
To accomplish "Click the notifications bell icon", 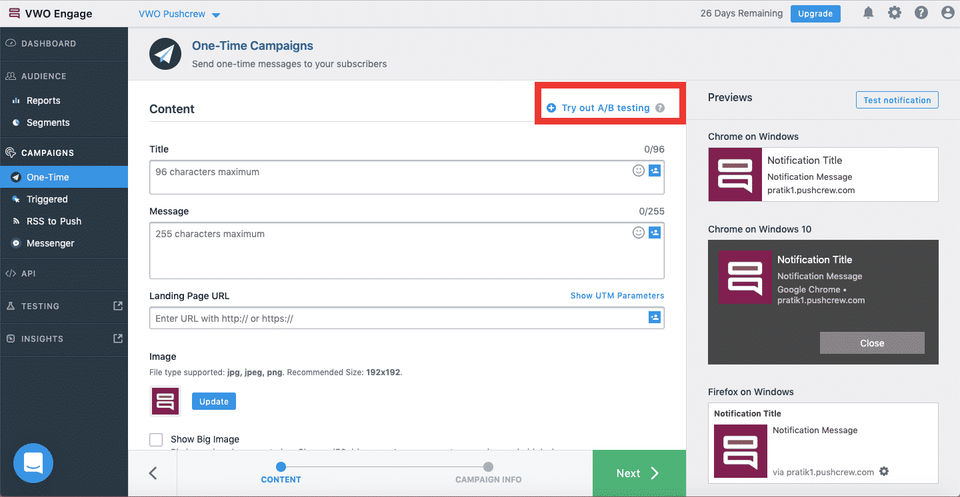I will click(868, 13).
